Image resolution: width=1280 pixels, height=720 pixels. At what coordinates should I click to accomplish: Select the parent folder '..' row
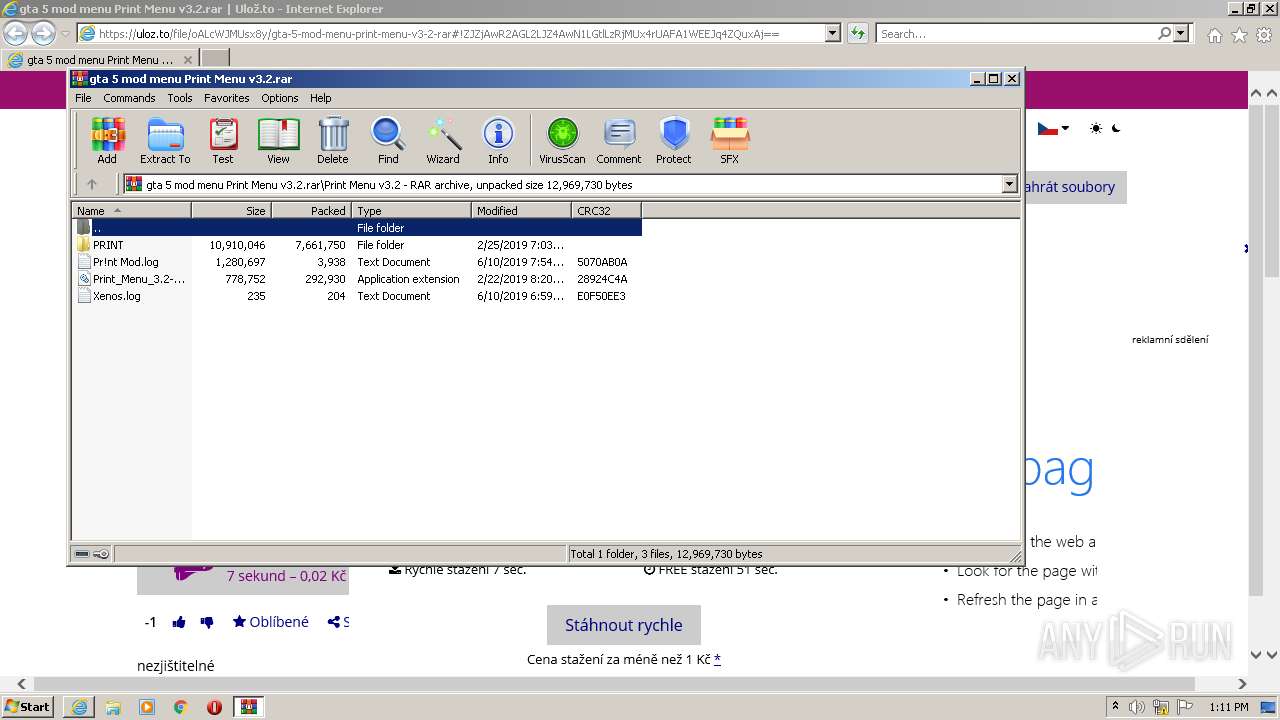(357, 228)
